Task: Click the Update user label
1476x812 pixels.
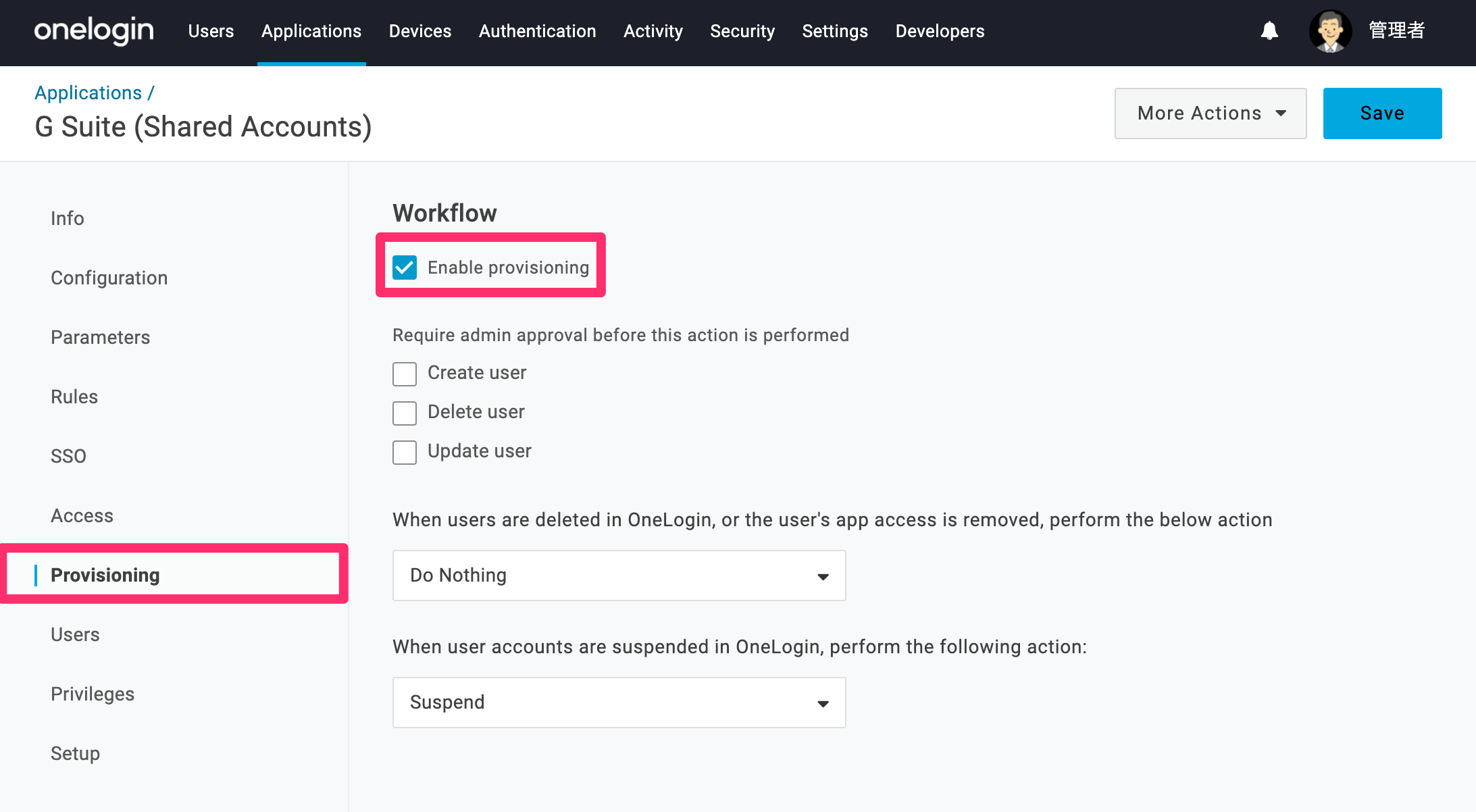Action: pyautogui.click(x=480, y=451)
